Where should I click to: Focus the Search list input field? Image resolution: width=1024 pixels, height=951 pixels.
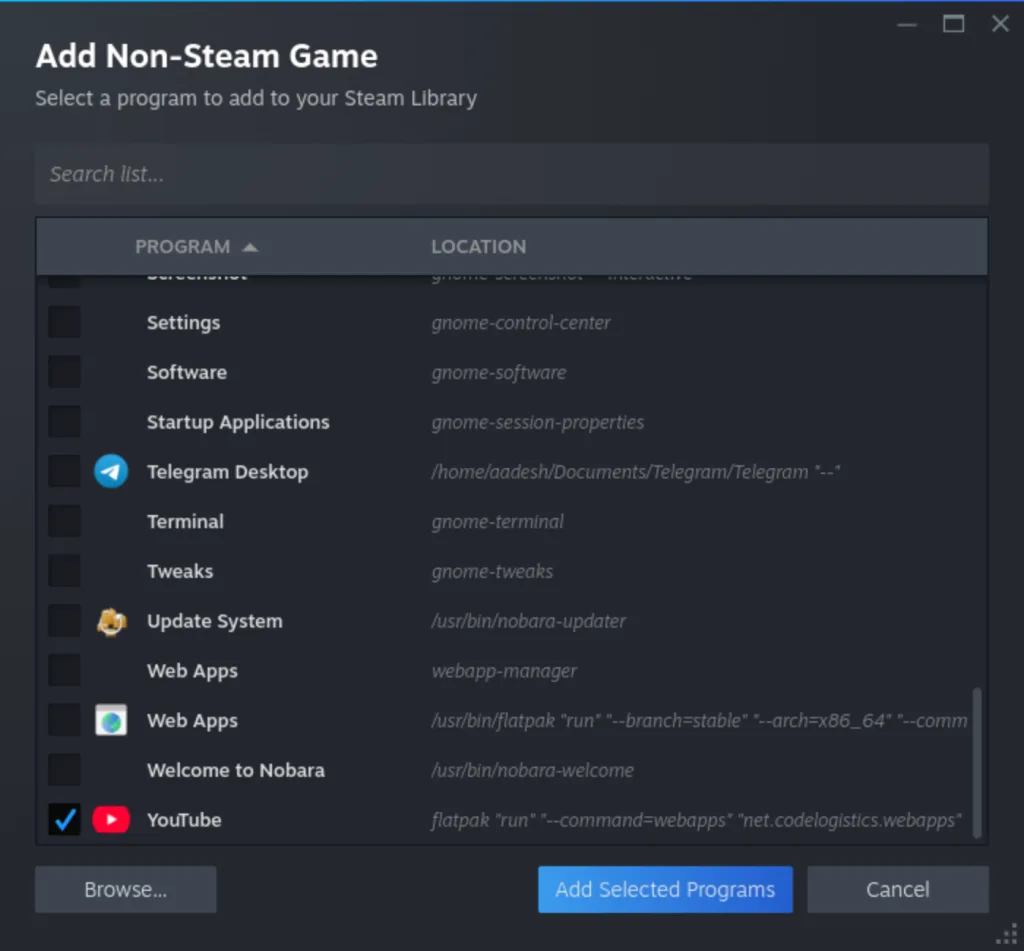[511, 174]
